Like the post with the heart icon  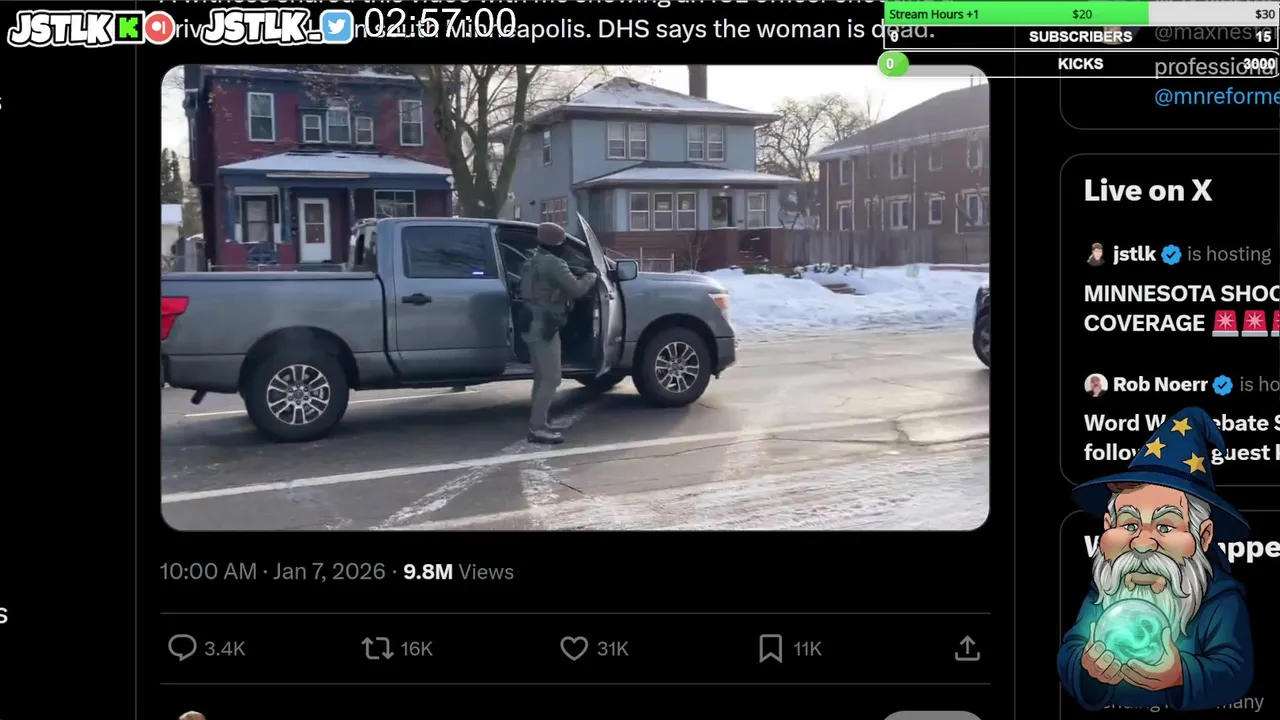pyautogui.click(x=574, y=648)
